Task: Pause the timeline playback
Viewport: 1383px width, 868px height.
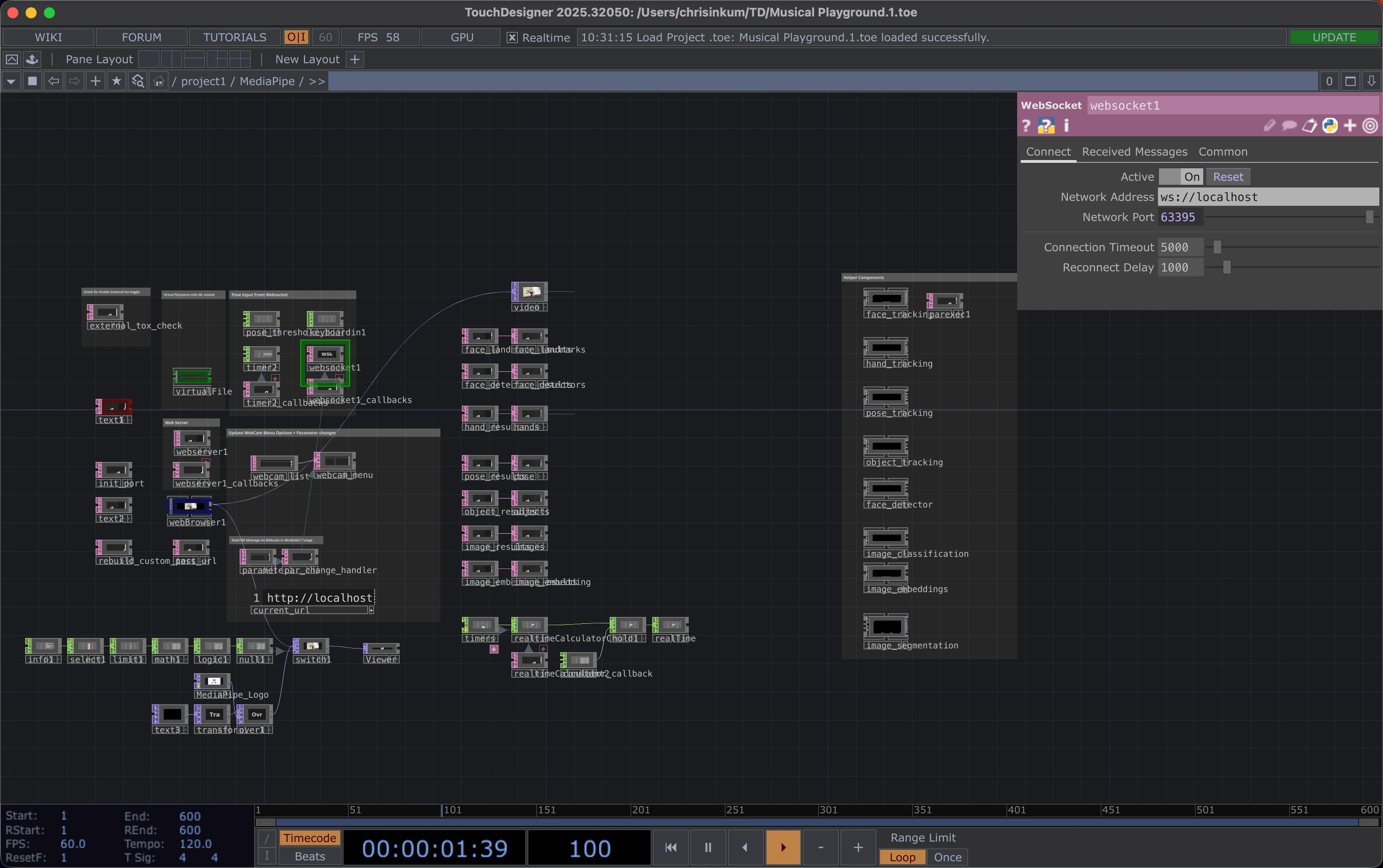Action: coord(708,847)
